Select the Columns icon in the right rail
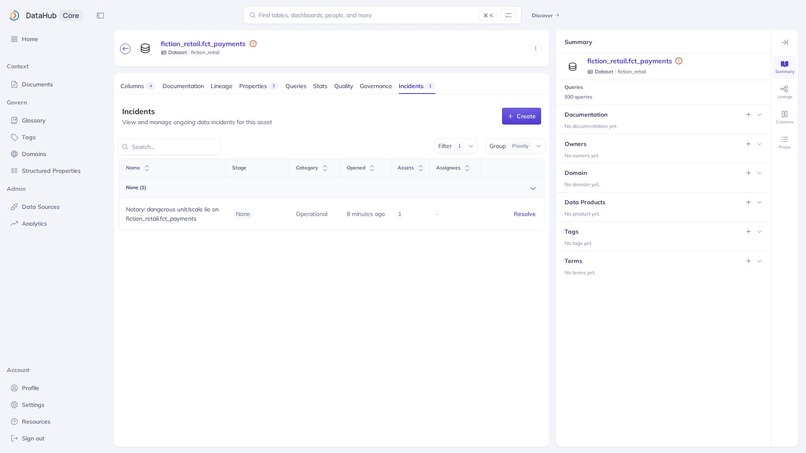Viewport: 806px width, 453px height. [784, 117]
